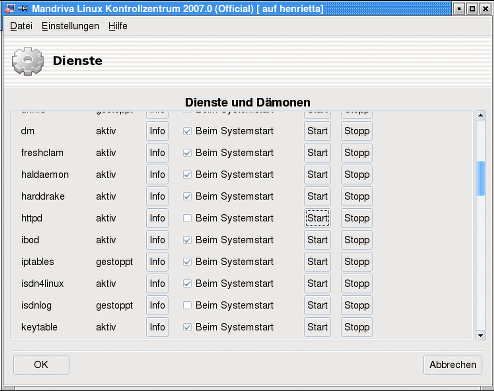Toggle Beim Systemstart for freshclam

click(x=187, y=153)
